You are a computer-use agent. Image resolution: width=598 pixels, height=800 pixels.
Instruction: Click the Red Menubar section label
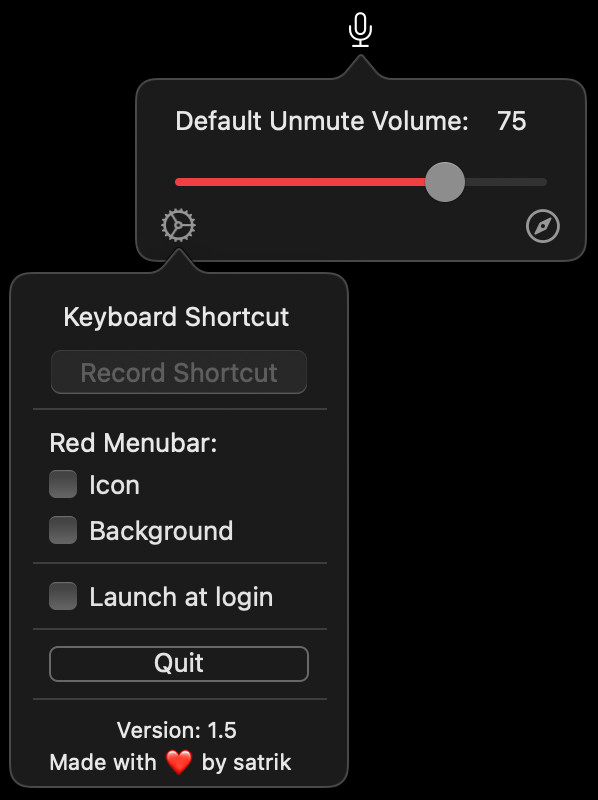[x=133, y=443]
